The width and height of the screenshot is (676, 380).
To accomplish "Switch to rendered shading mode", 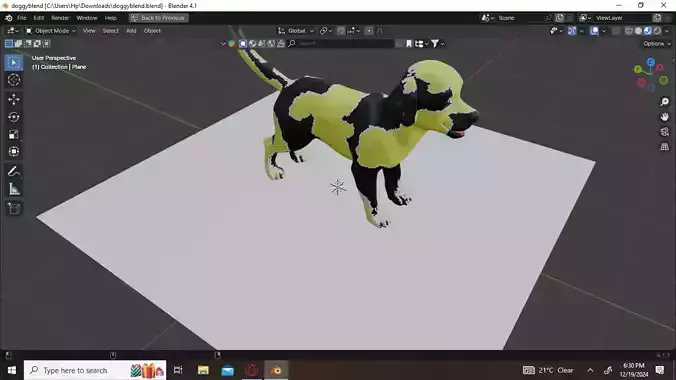I will coord(657,31).
